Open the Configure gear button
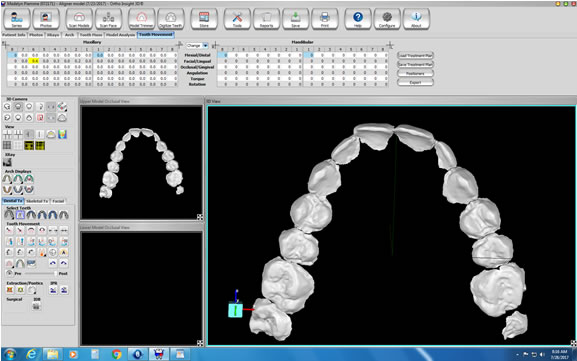The width and height of the screenshot is (577, 361). [387, 19]
